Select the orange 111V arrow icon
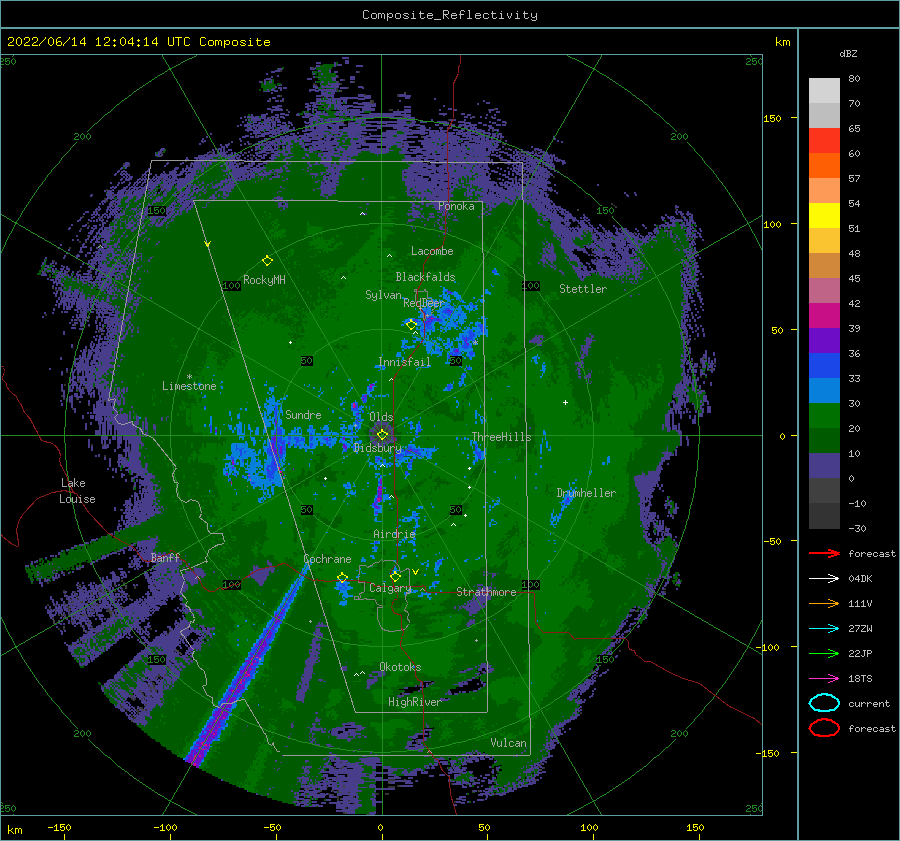This screenshot has height=841, width=900. 824,603
